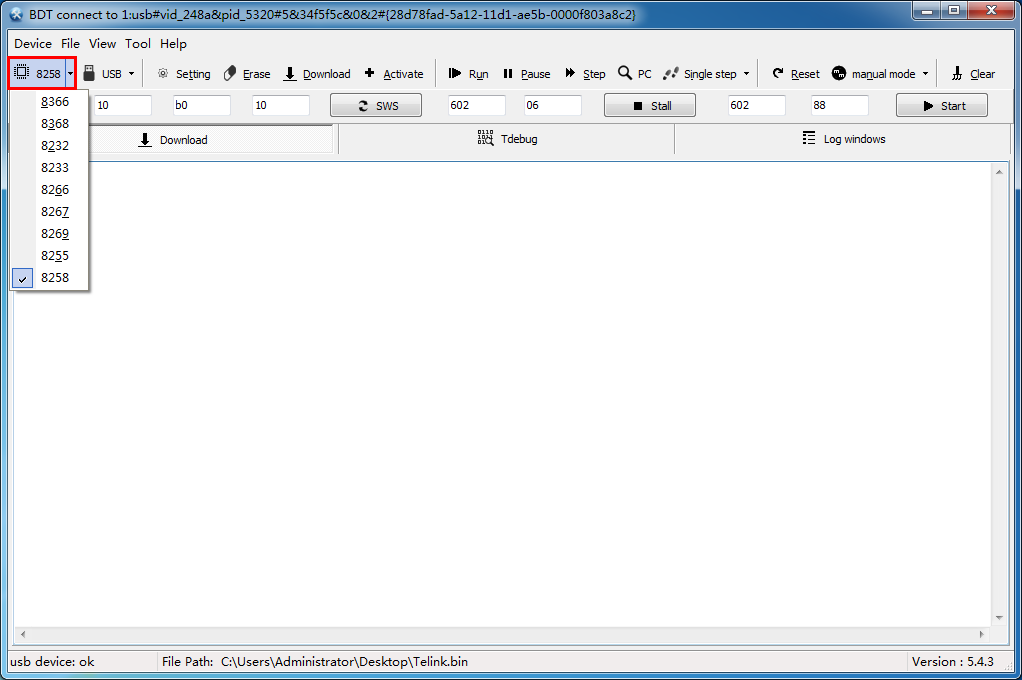This screenshot has width=1022, height=680.
Task: Click the Run toolbar button
Action: click(469, 74)
